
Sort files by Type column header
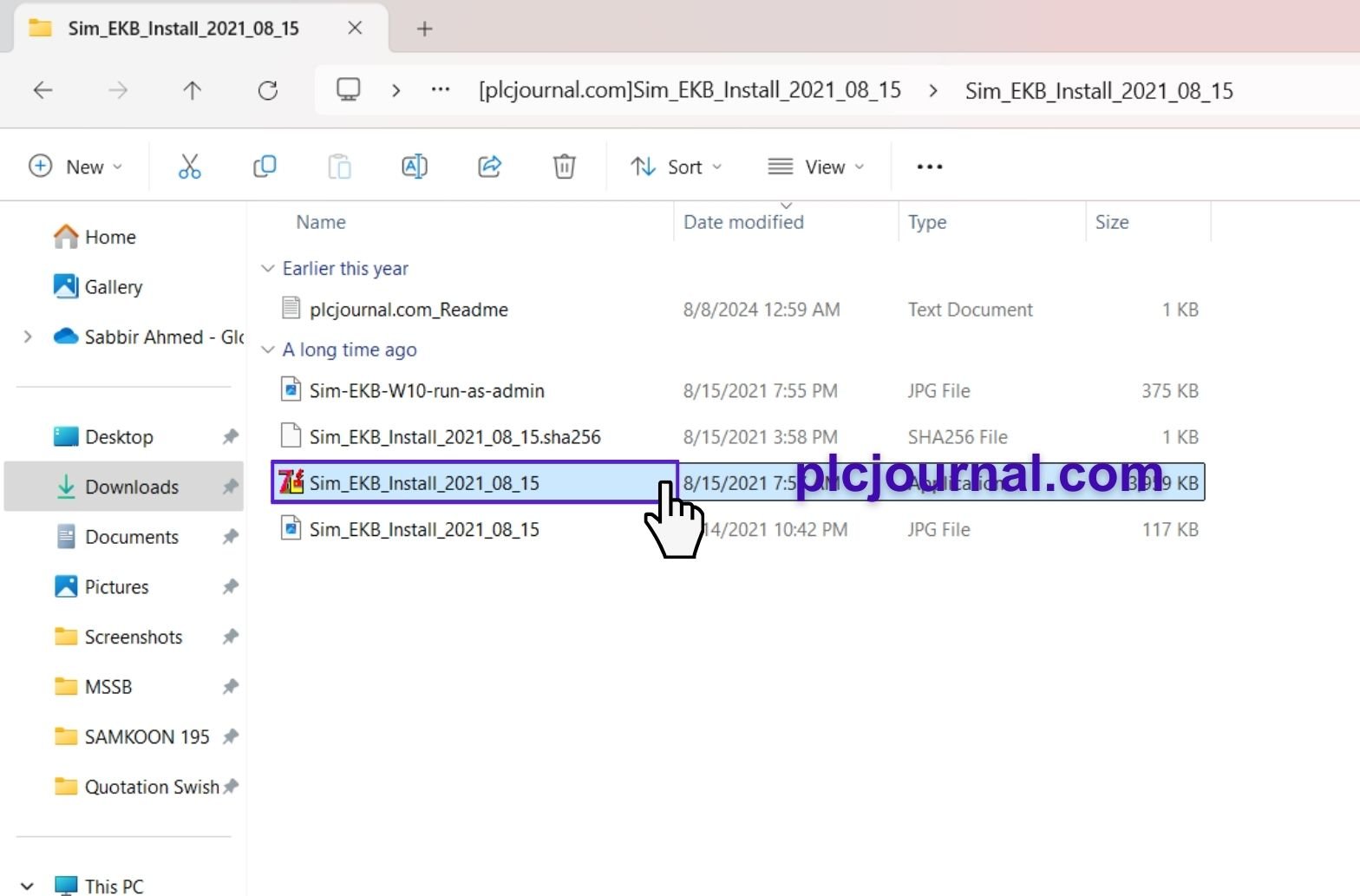(927, 222)
